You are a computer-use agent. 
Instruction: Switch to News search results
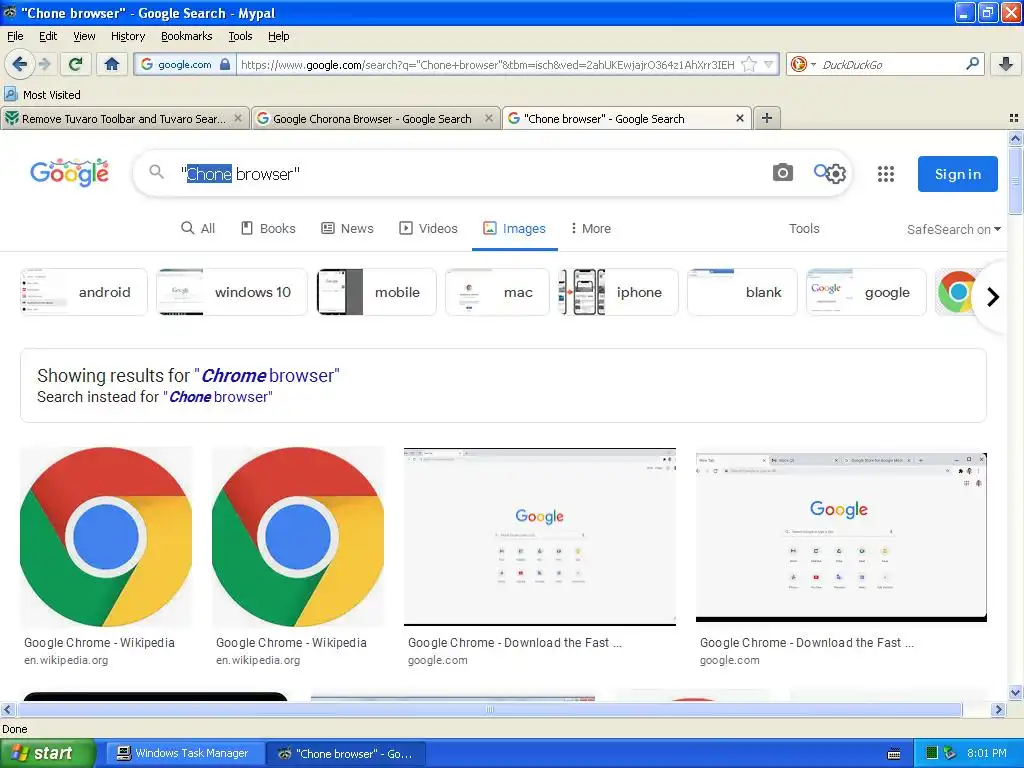[x=347, y=229]
